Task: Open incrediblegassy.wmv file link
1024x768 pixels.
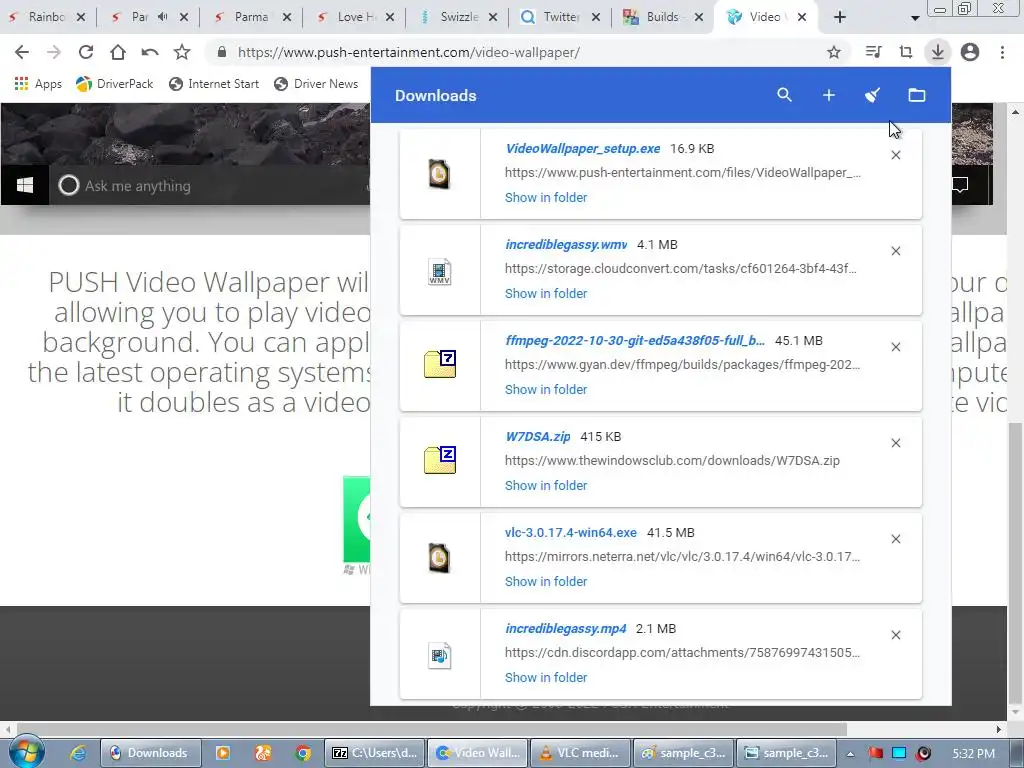Action: (x=566, y=245)
